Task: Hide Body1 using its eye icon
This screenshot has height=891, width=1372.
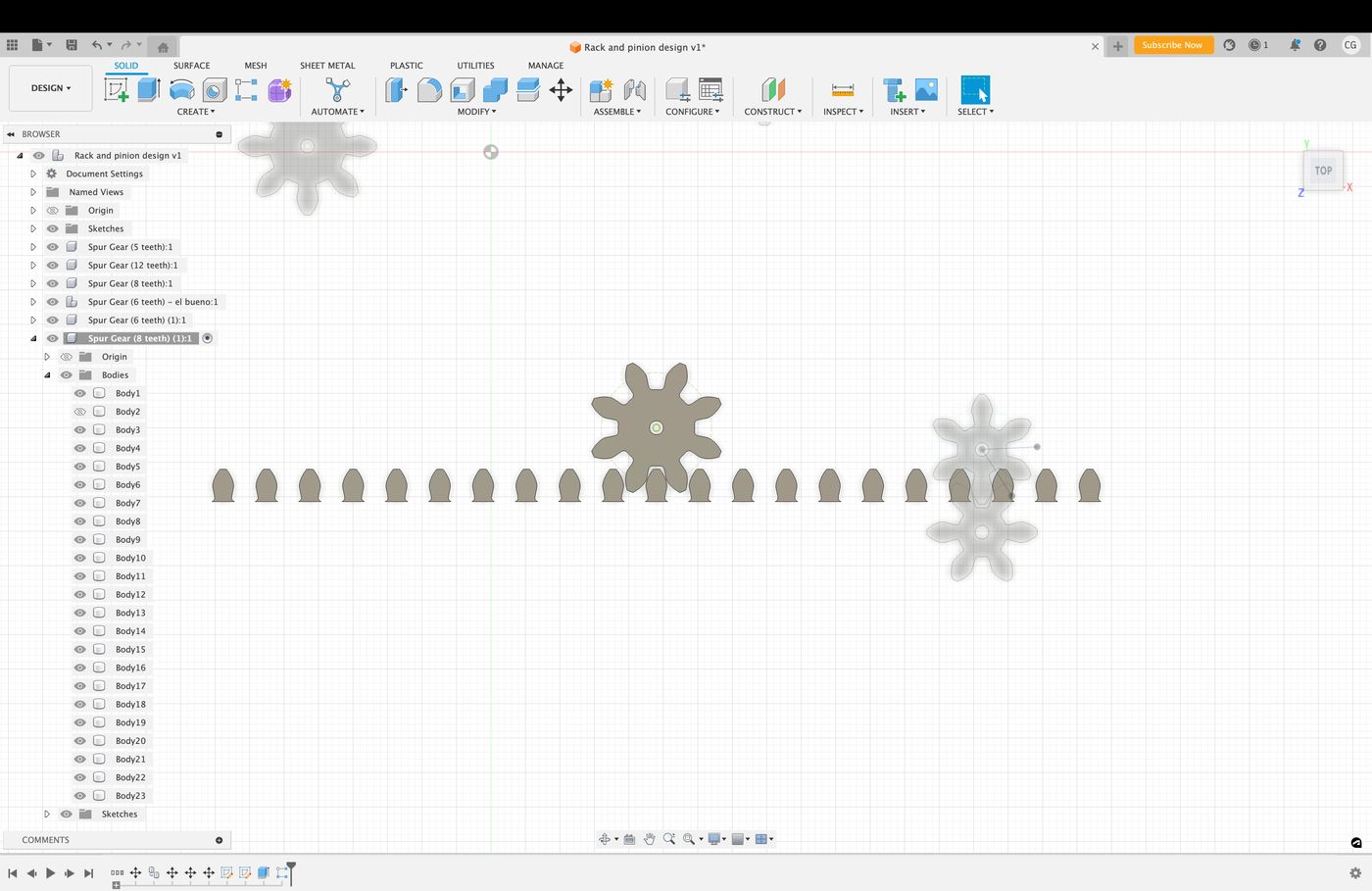Action: pos(80,393)
